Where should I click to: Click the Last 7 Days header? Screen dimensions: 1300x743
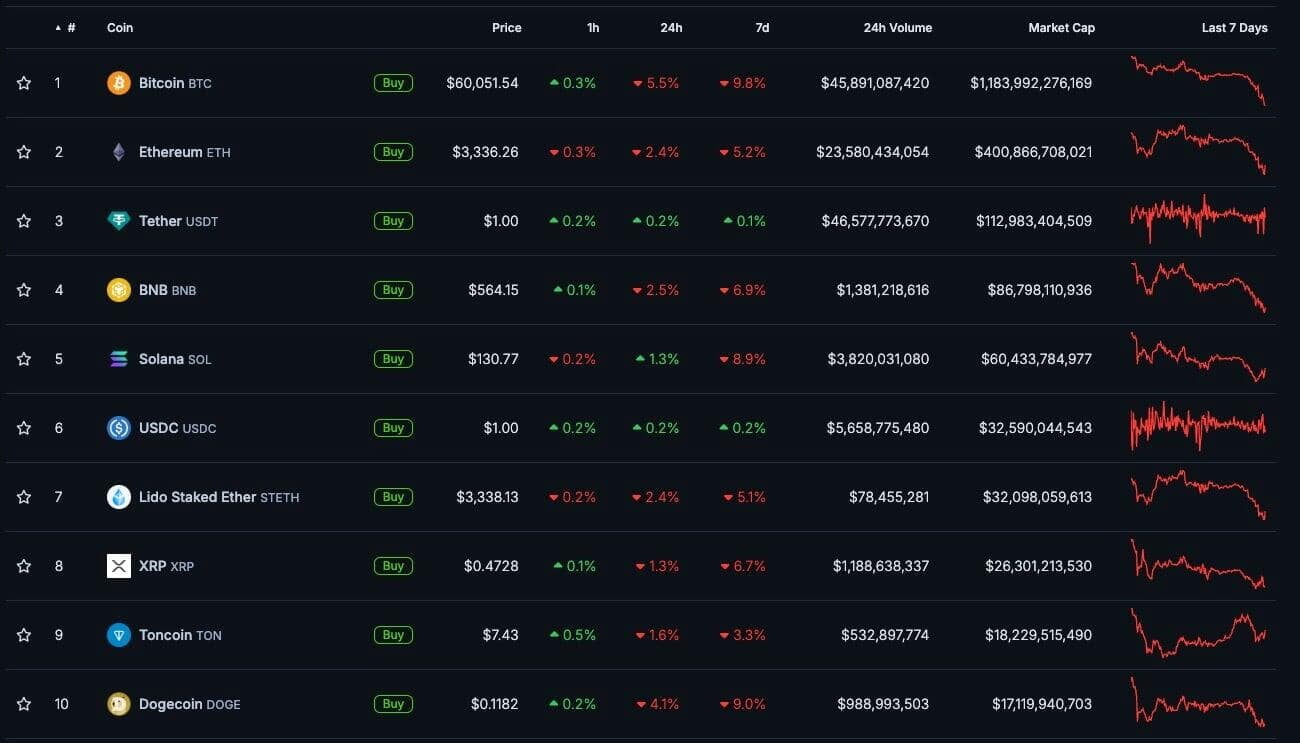1235,28
